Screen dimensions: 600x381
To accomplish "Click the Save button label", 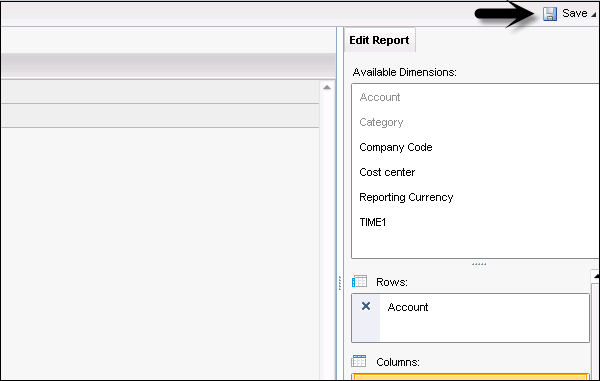I will tap(575, 13).
